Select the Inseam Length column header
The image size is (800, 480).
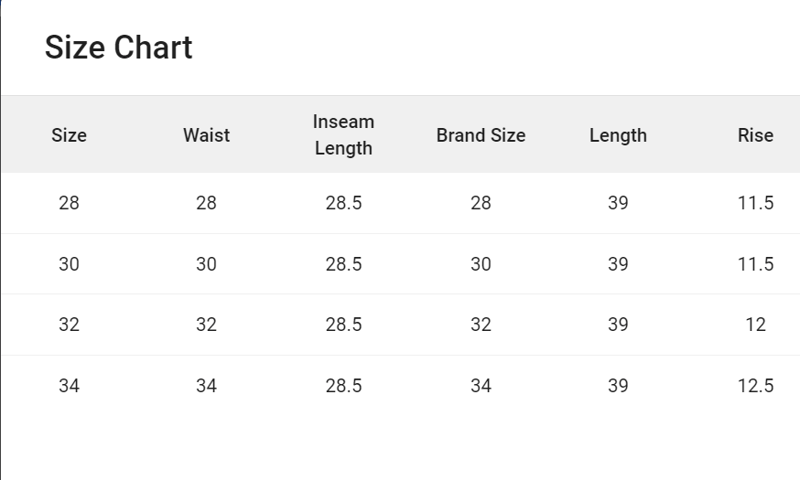[343, 135]
